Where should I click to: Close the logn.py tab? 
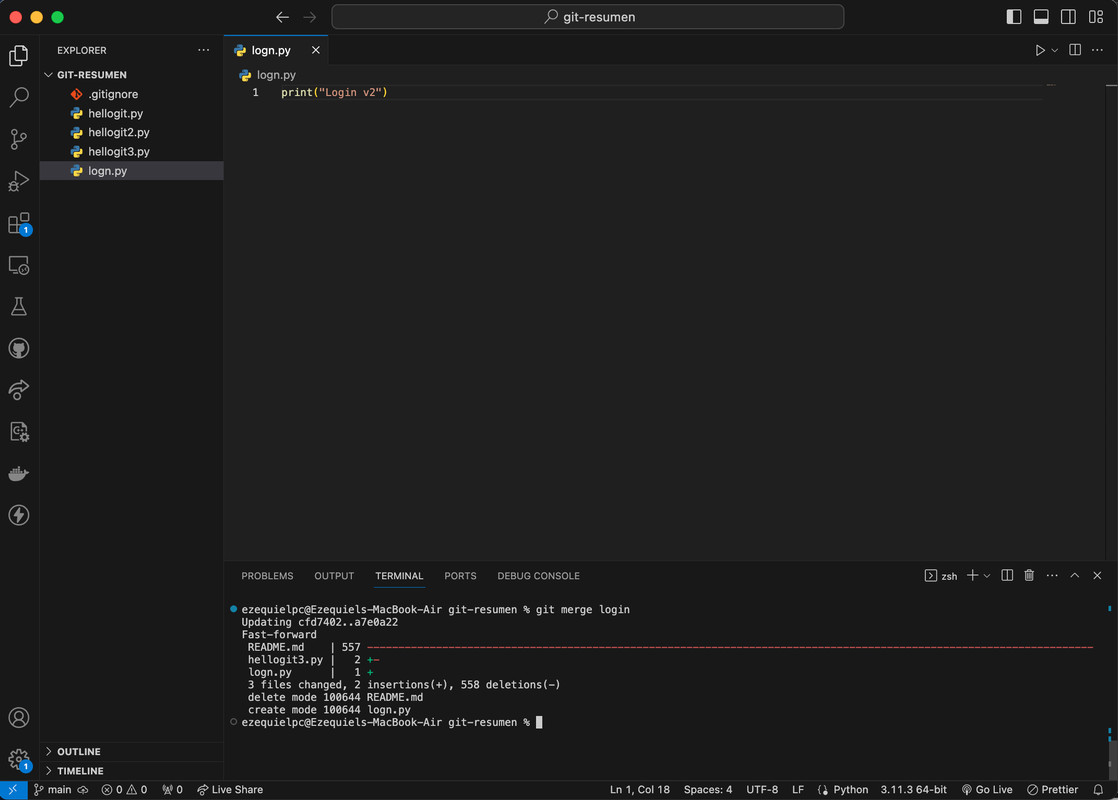315,50
